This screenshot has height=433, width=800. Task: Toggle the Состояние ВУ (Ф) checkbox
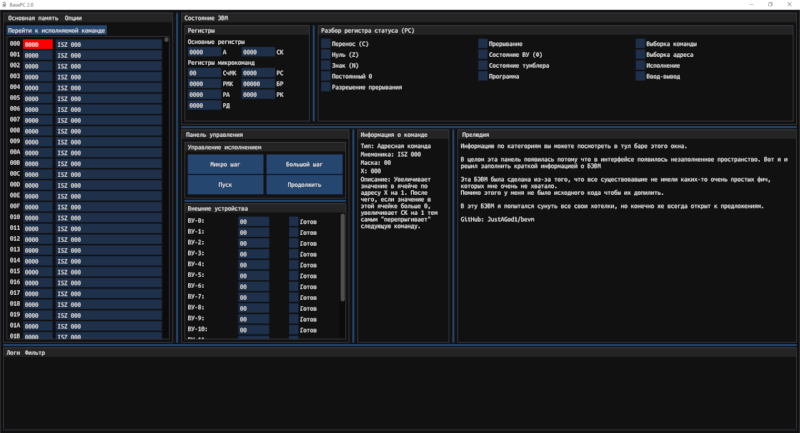[483, 55]
